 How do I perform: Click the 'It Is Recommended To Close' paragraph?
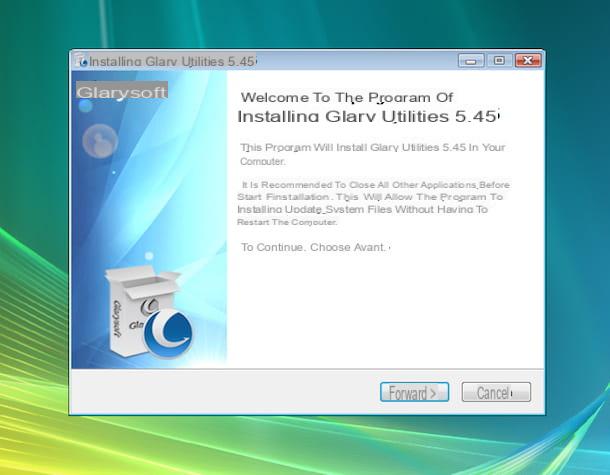pos(373,203)
